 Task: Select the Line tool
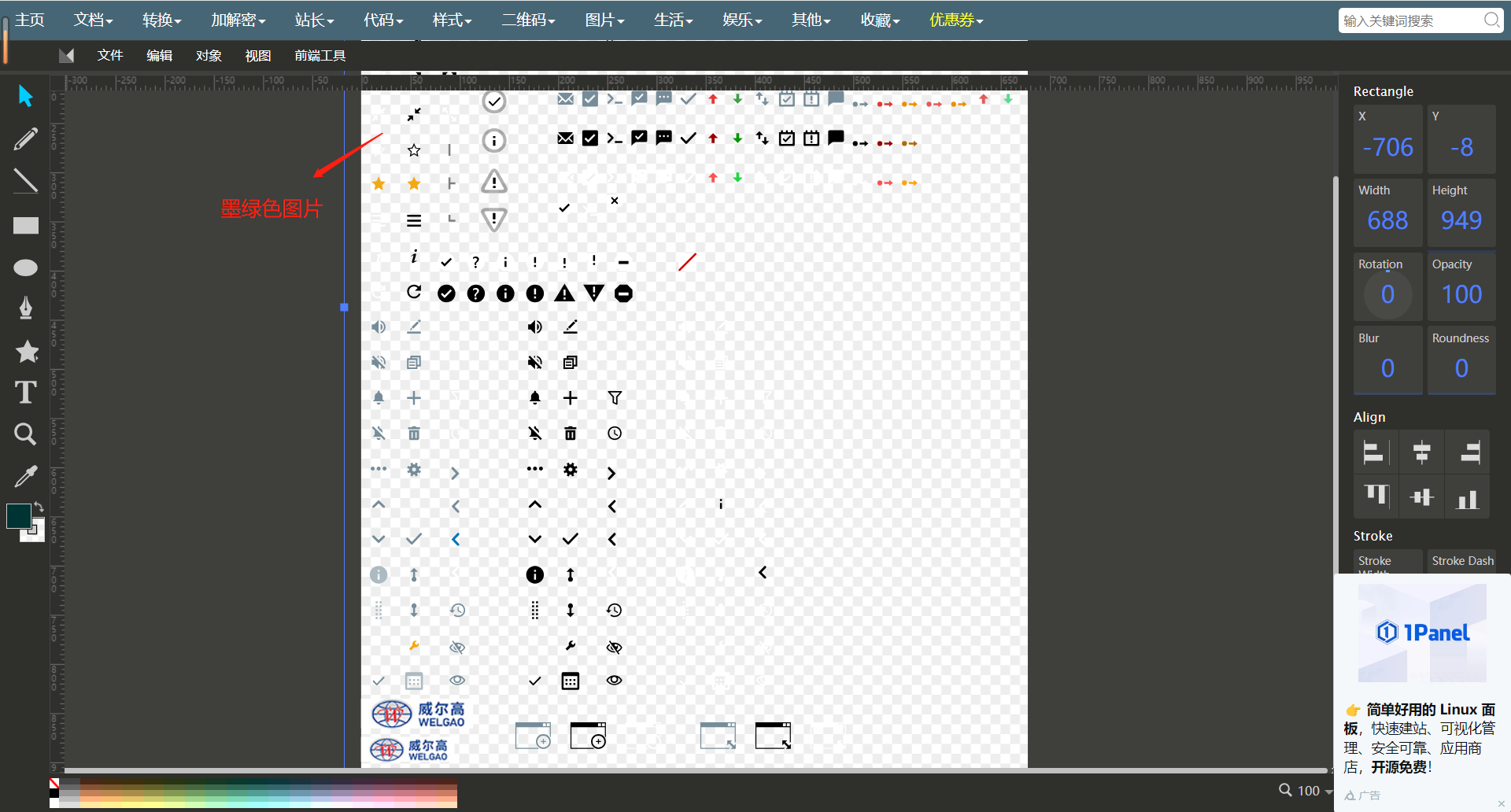(x=25, y=182)
